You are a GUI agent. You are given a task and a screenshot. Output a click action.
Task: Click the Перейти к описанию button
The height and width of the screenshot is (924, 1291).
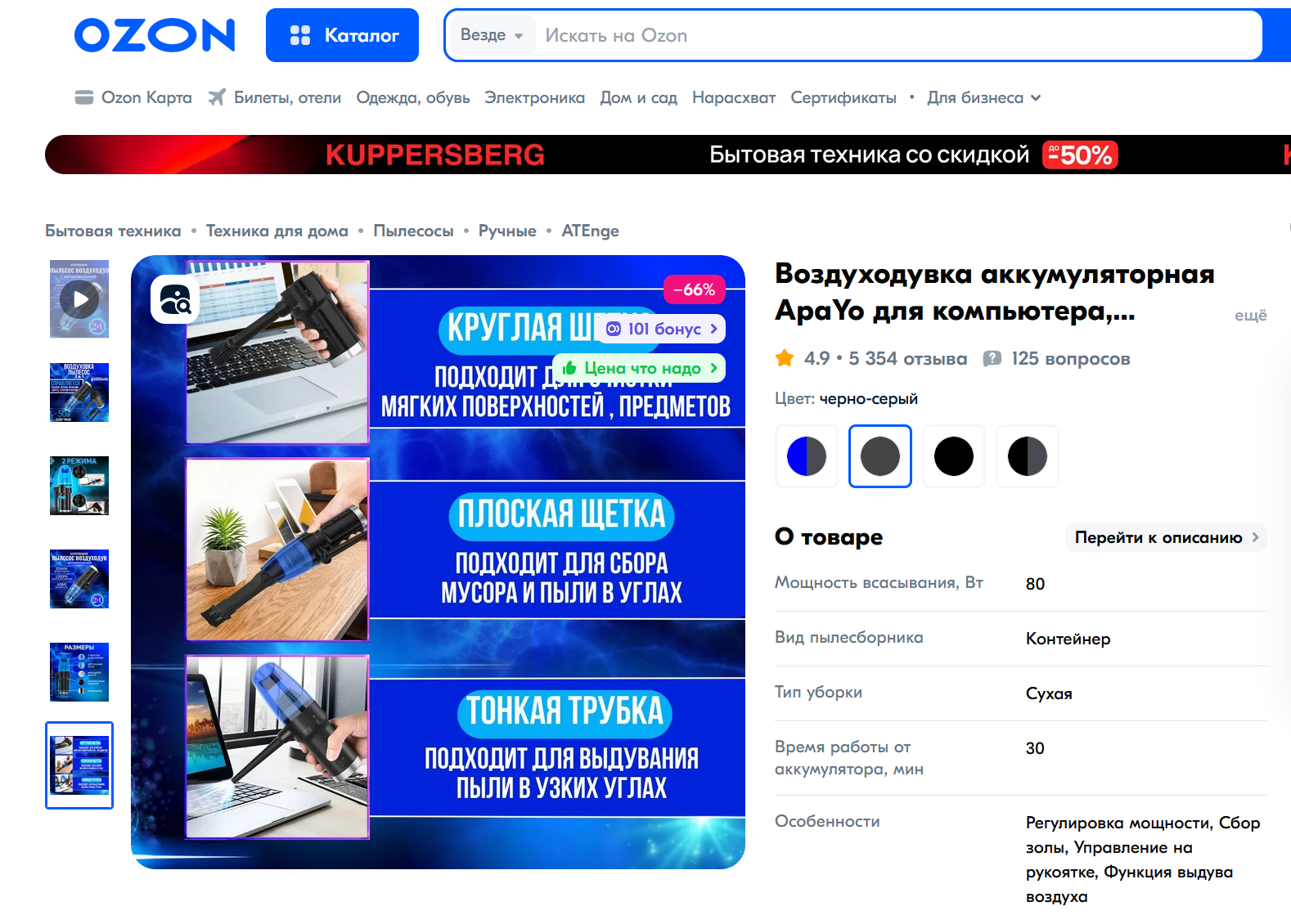point(1166,537)
